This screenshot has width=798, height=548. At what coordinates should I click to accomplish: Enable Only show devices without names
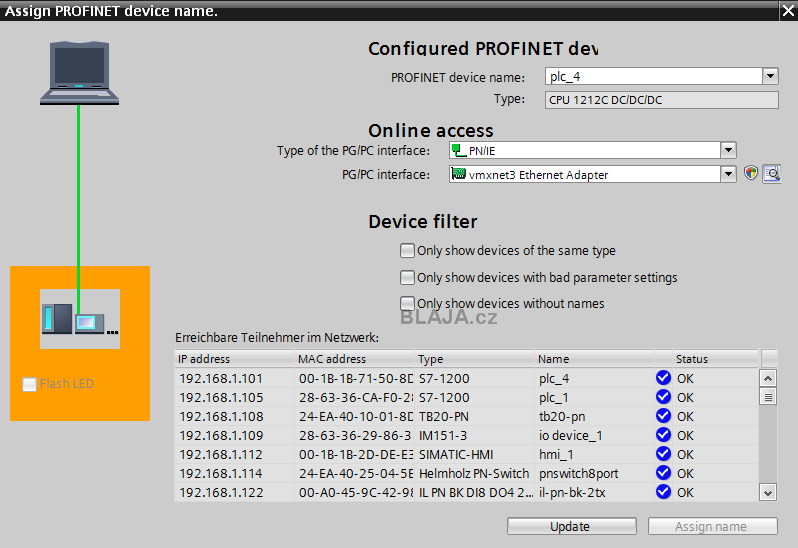(x=407, y=303)
